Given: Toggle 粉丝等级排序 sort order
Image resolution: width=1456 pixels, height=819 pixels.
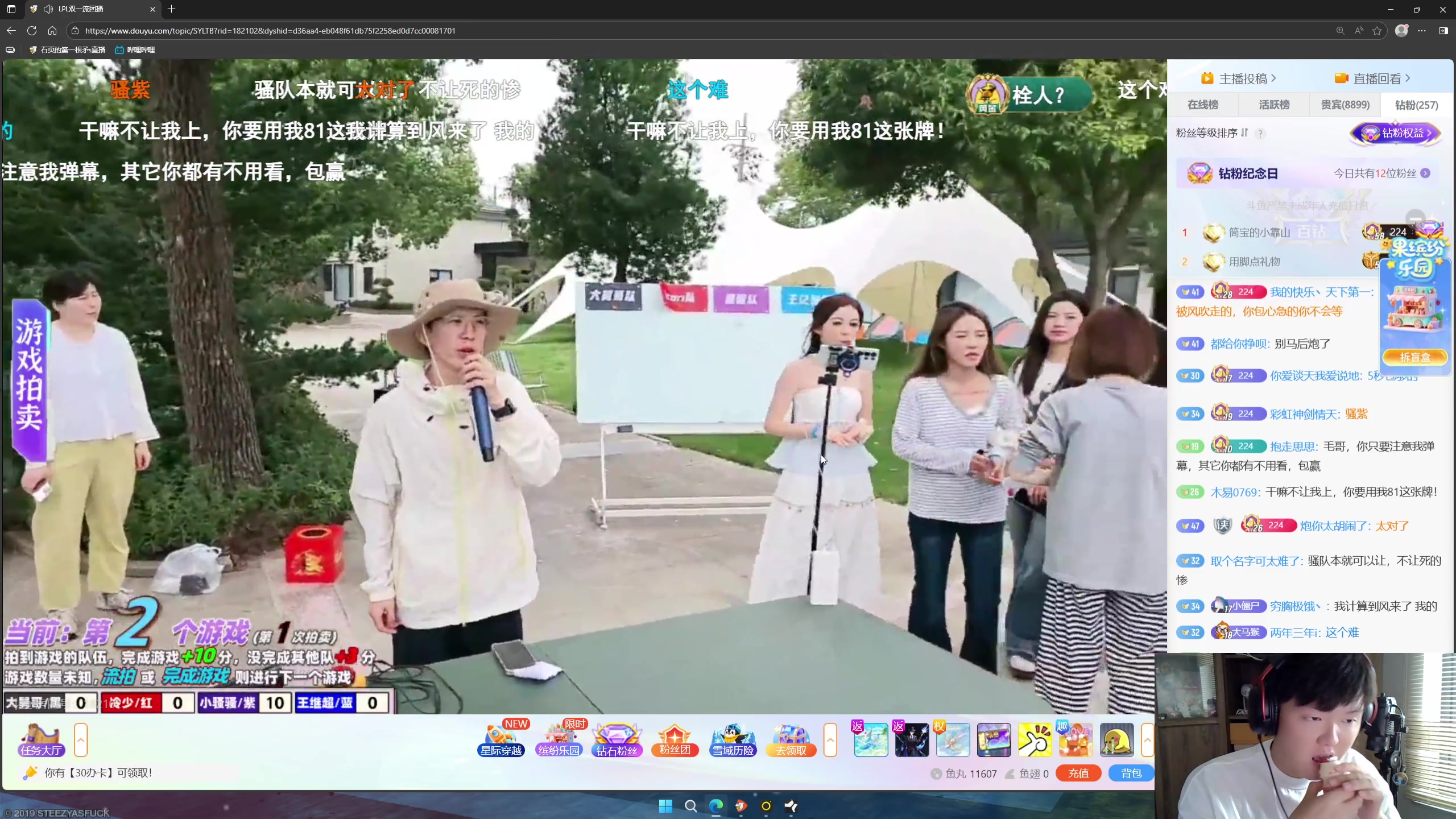Looking at the screenshot, I should (1212, 133).
